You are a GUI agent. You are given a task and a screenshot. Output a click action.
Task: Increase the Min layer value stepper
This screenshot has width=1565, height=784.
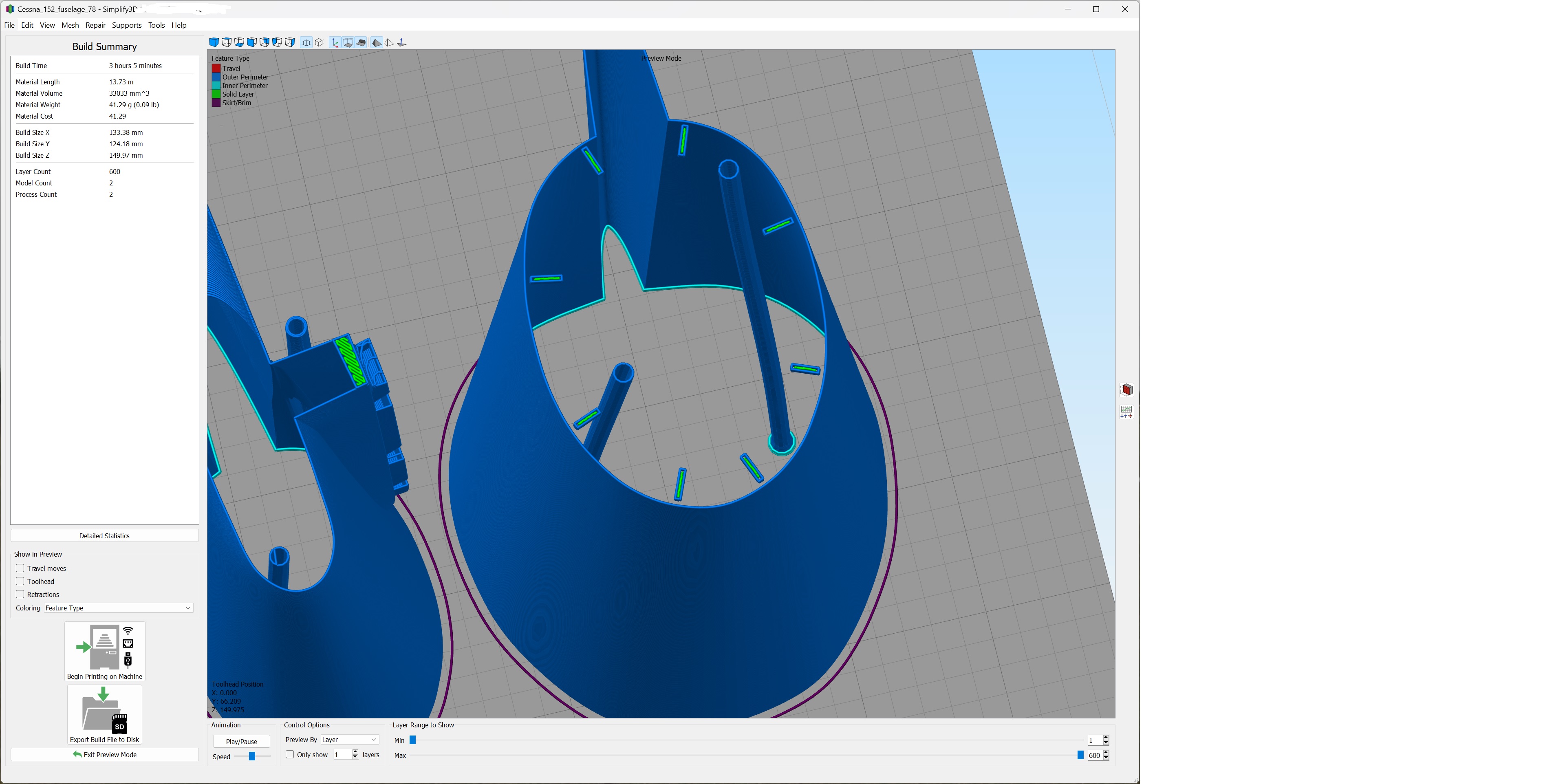click(1106, 737)
